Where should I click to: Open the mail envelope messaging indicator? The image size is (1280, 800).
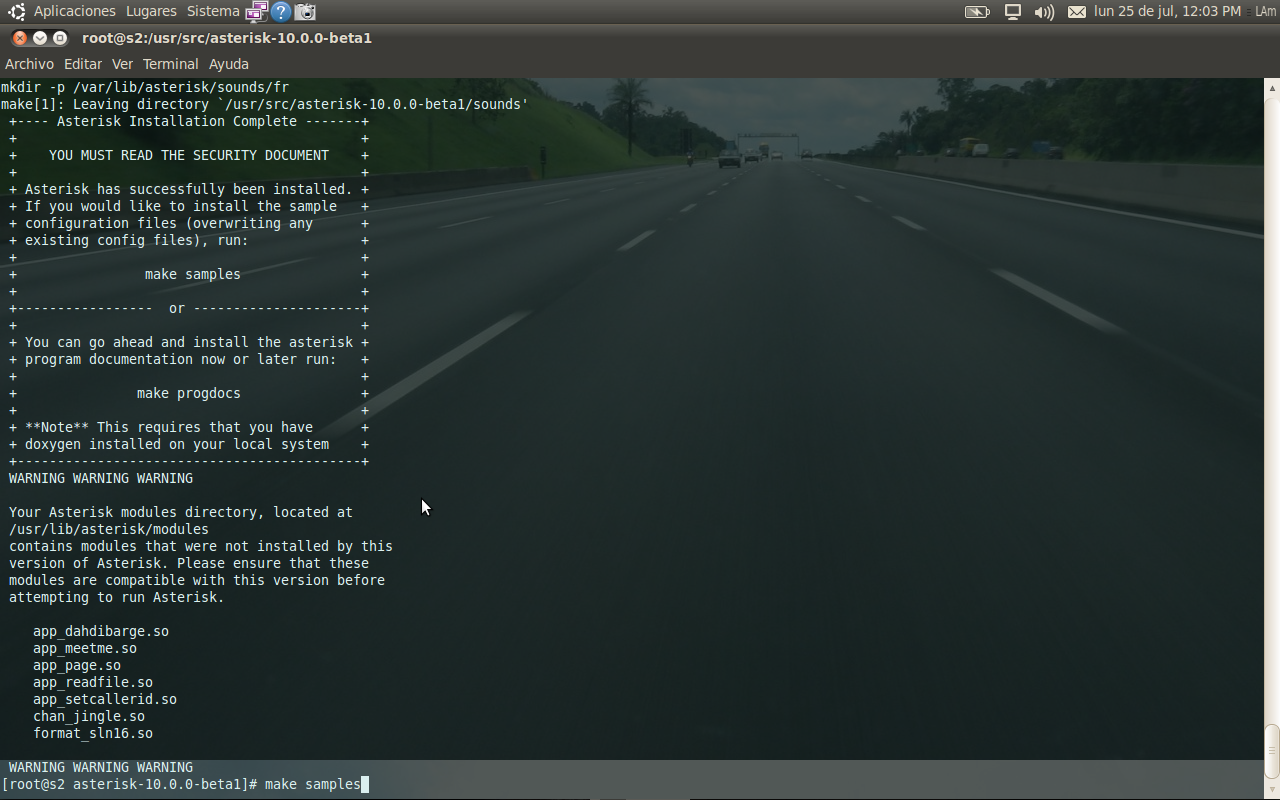(1077, 12)
